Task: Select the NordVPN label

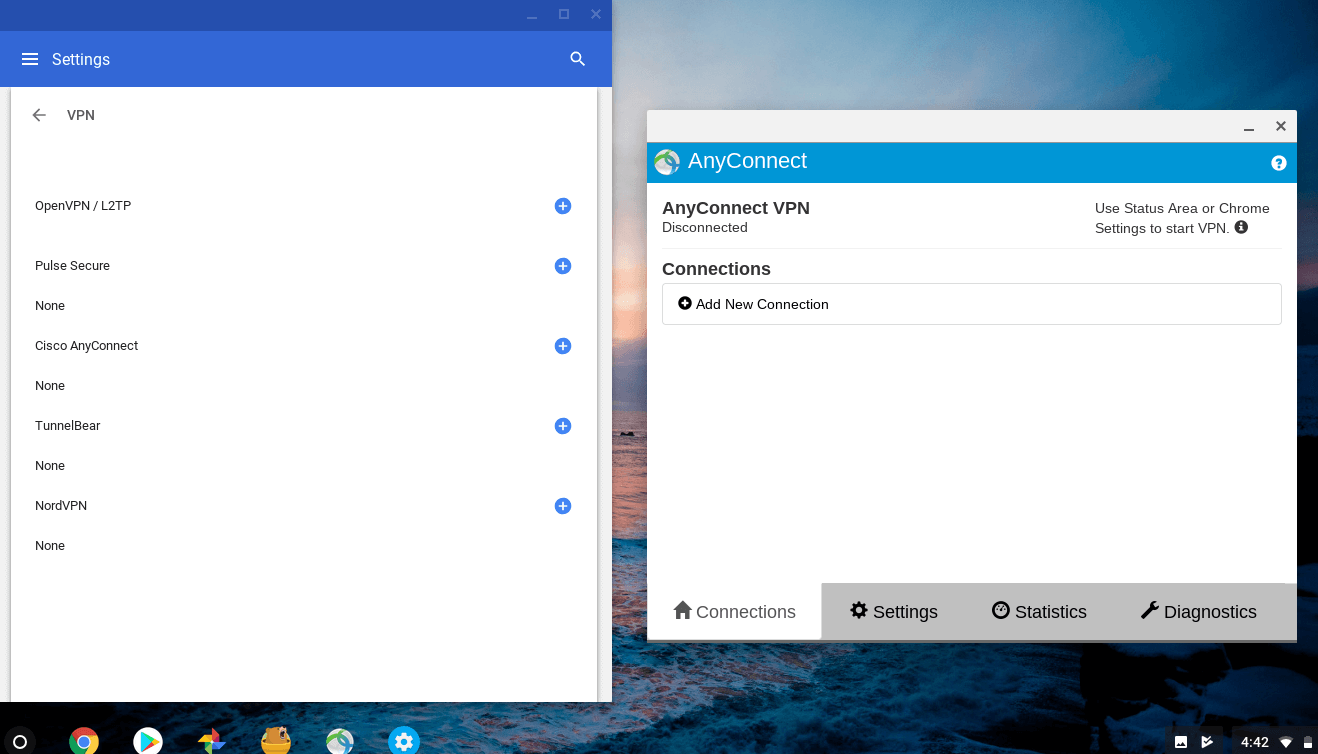Action: (61, 506)
